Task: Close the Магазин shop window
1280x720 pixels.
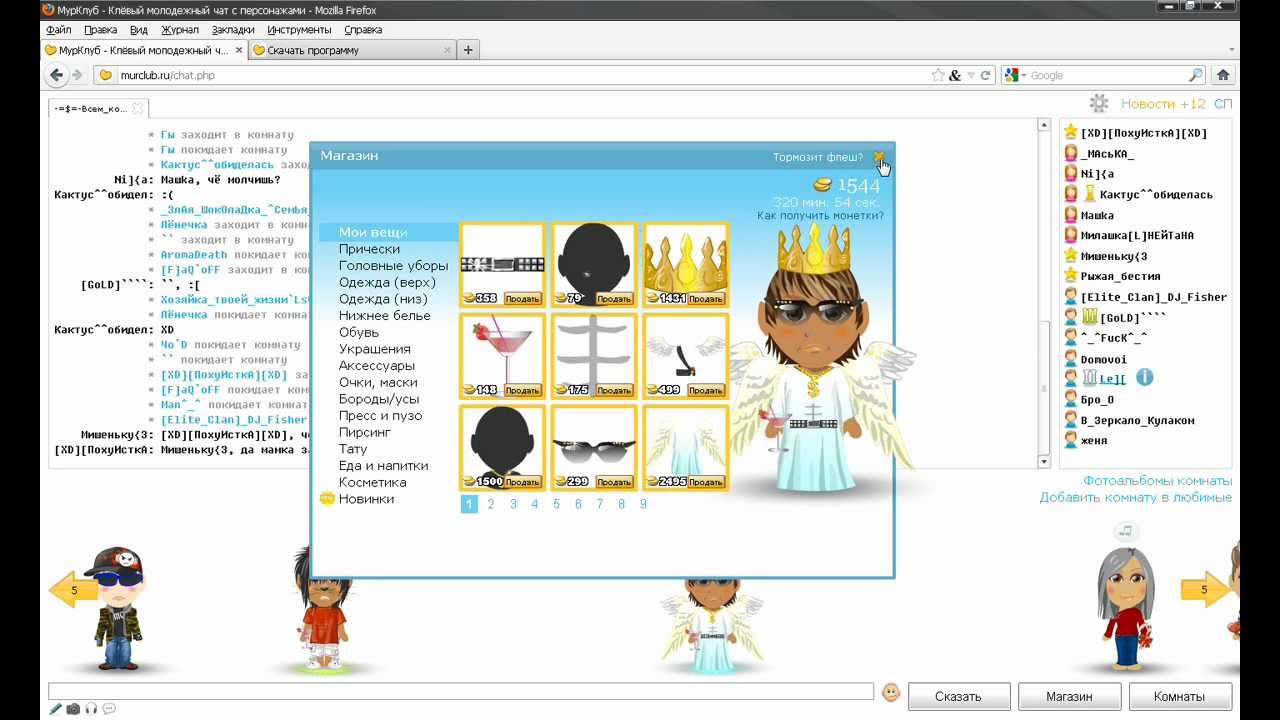Action: pyautogui.click(x=879, y=157)
